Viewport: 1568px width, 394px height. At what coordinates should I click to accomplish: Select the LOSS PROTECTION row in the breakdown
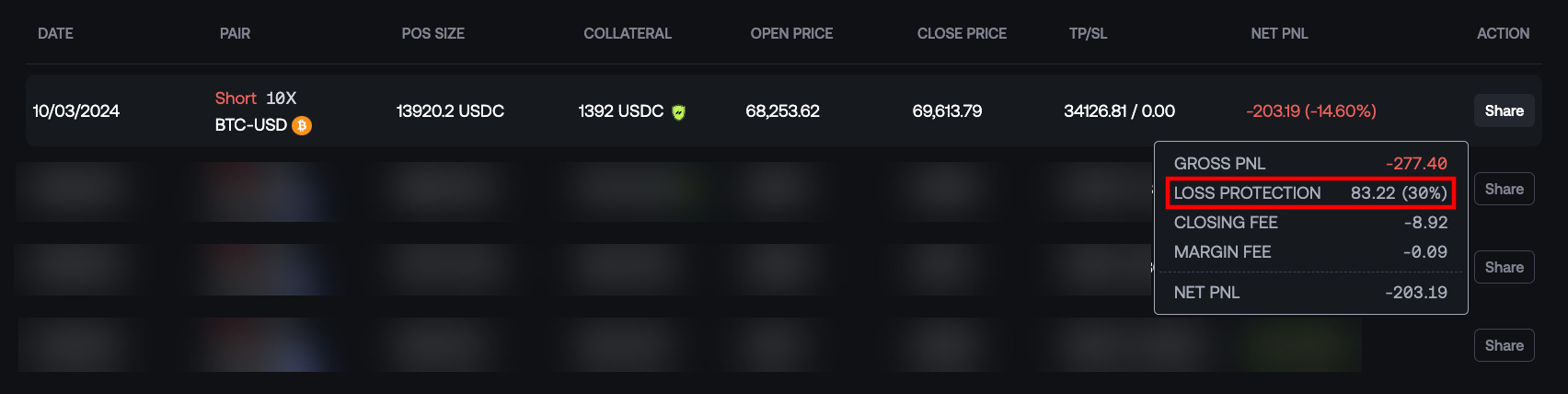coord(1310,193)
